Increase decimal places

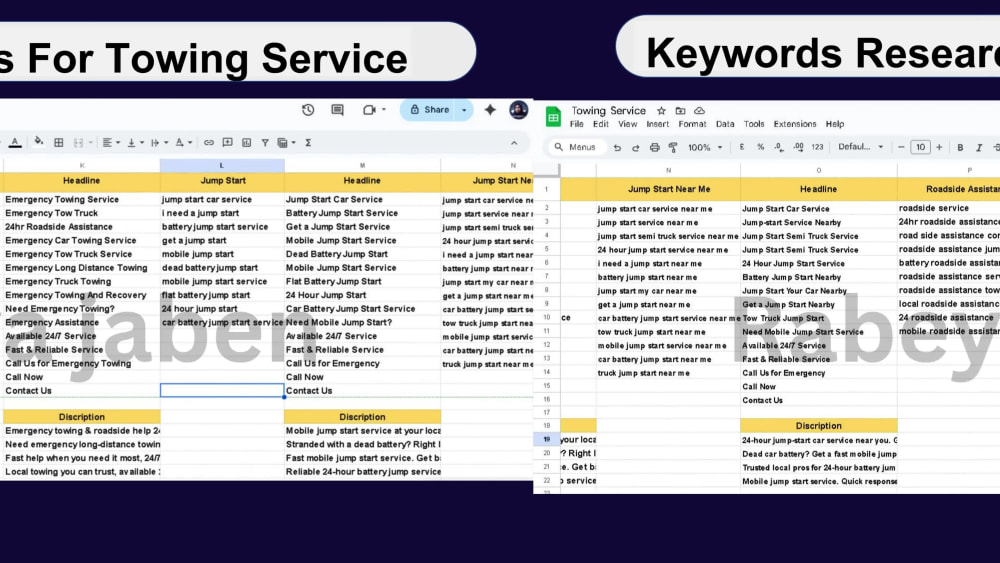click(798, 147)
